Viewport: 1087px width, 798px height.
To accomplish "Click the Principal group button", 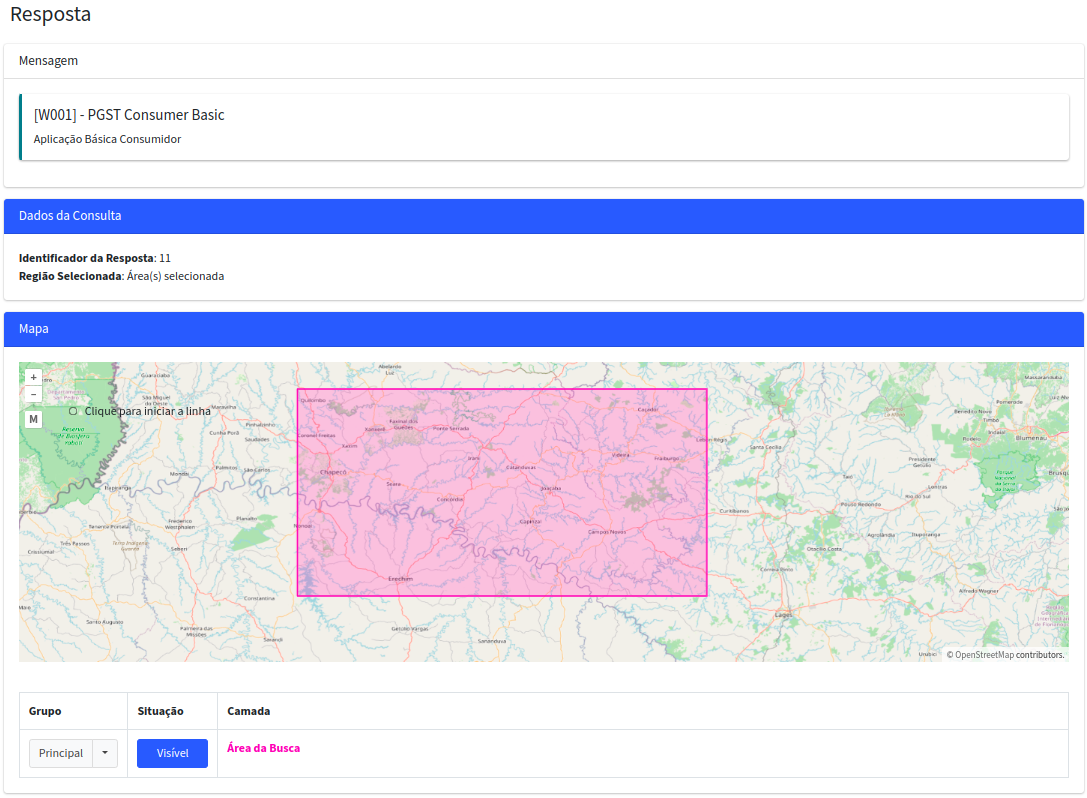I will tap(61, 753).
